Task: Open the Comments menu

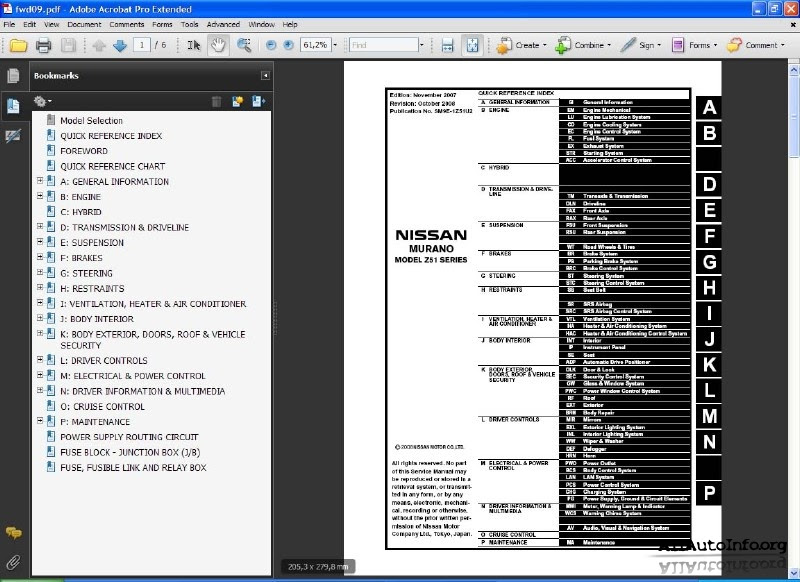Action: (x=127, y=24)
